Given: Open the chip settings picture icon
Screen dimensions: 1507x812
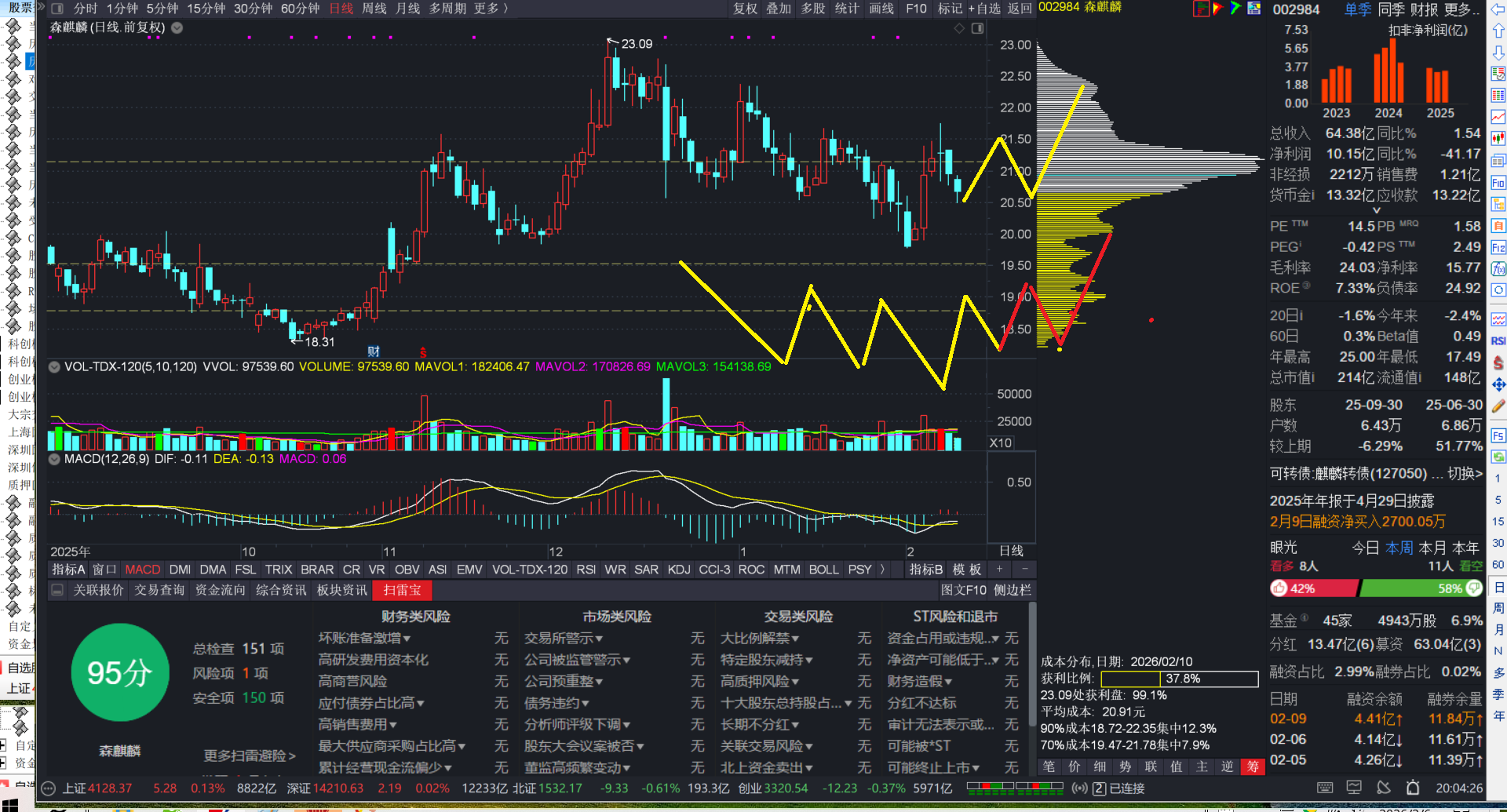Looking at the screenshot, I should (1254, 9).
